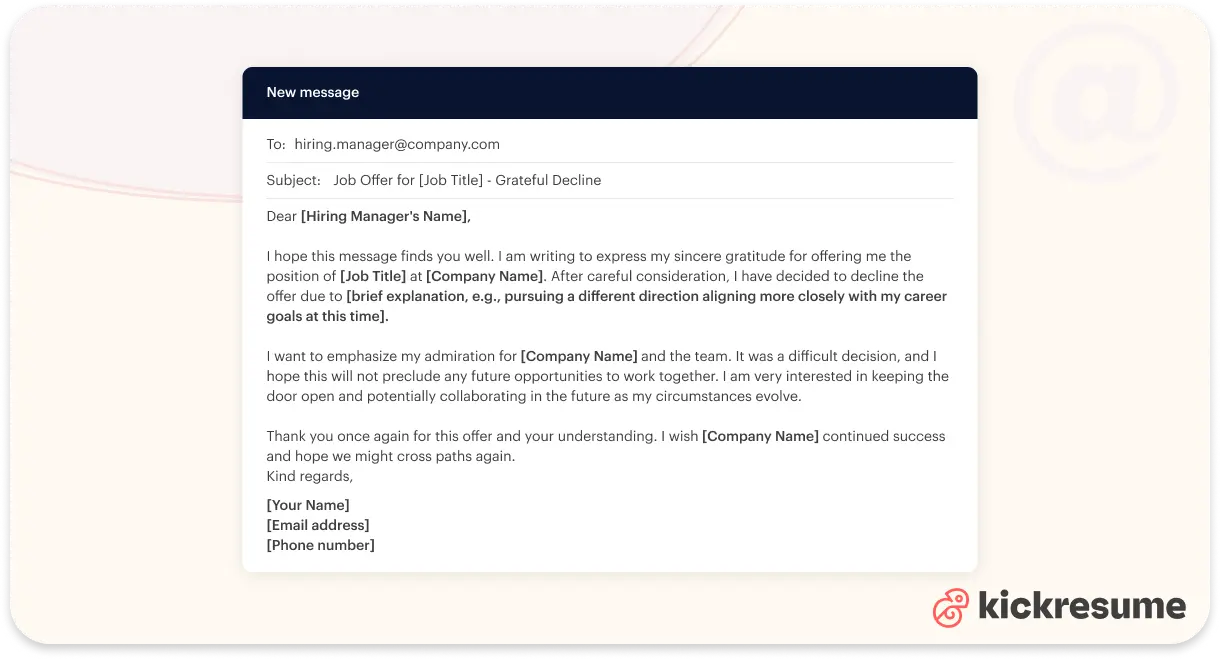Select the [Phone number] signature placeholder
Image resolution: width=1220 pixels, height=659 pixels.
point(320,545)
